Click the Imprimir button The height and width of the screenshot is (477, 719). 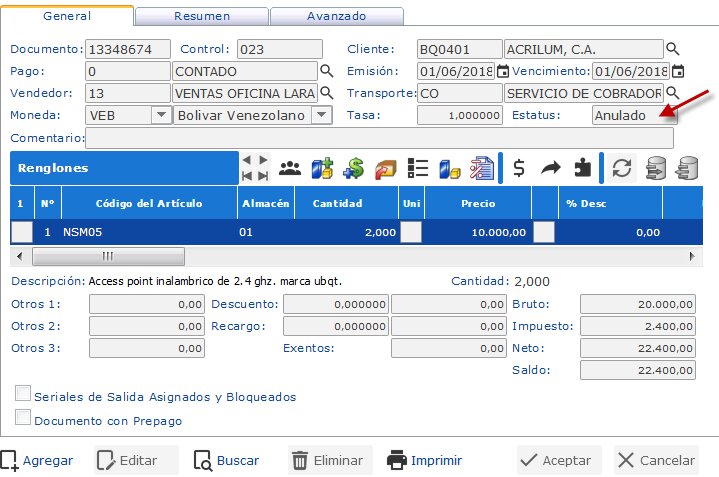coord(425,460)
